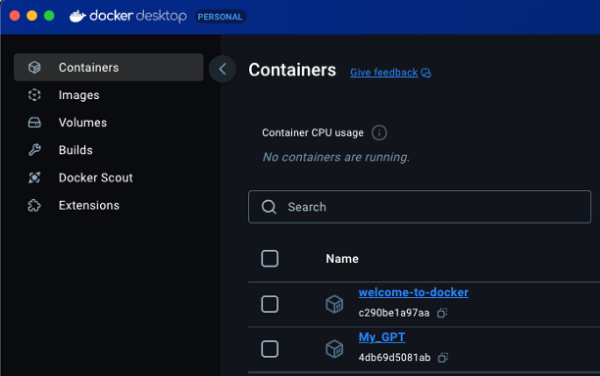Screen dimensions: 600x376
Task: Click the magnifier icon in the search box
Action: (269, 207)
